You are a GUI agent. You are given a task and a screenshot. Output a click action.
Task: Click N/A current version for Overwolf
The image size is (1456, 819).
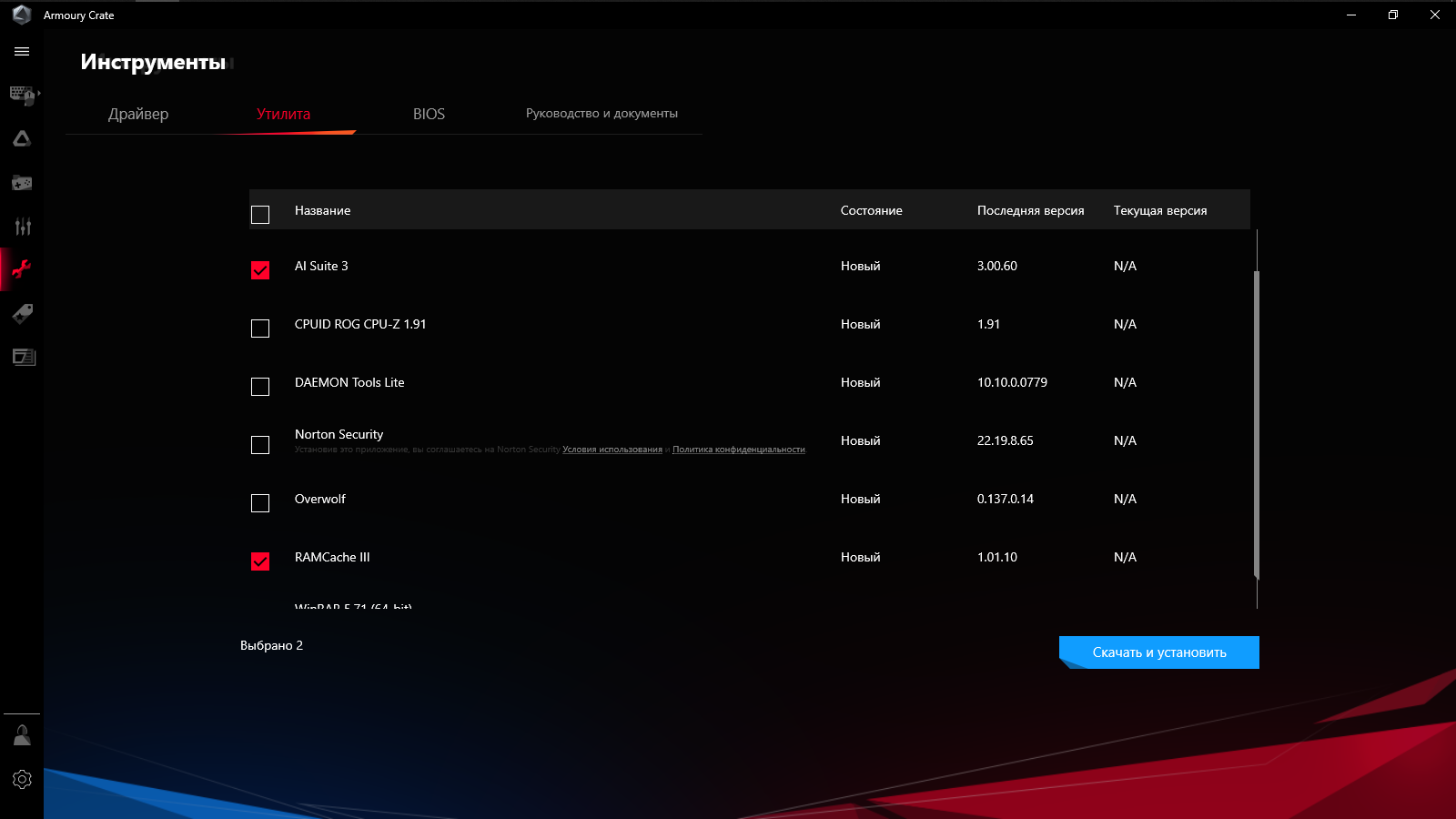click(x=1125, y=499)
